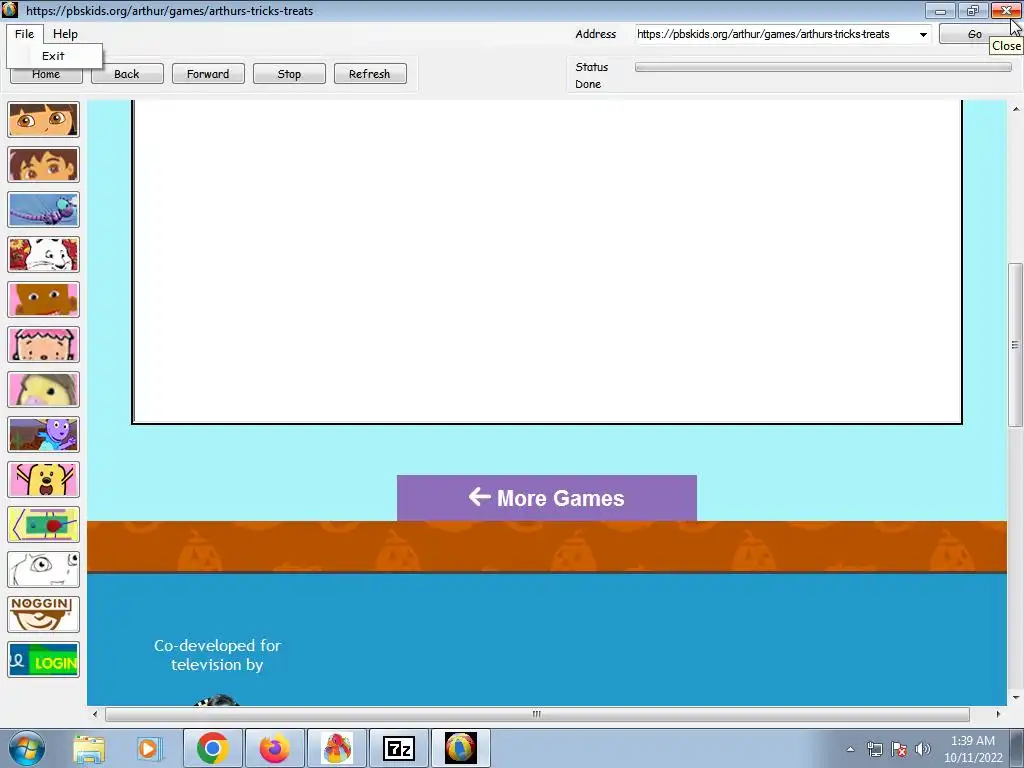
Task: Select the yellow duck character sidebar icon
Action: click(44, 390)
